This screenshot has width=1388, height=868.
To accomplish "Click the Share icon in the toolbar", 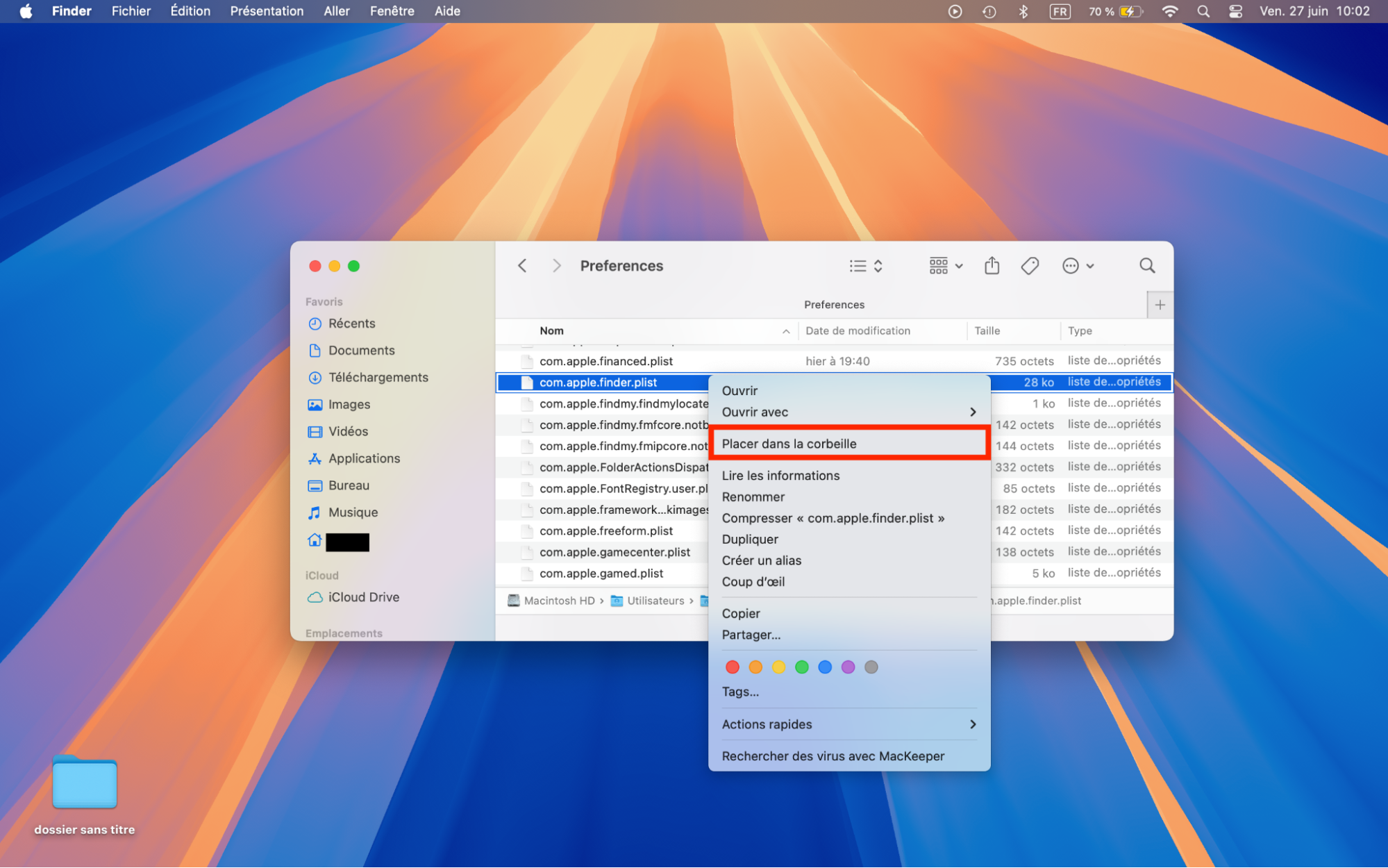I will [992, 265].
